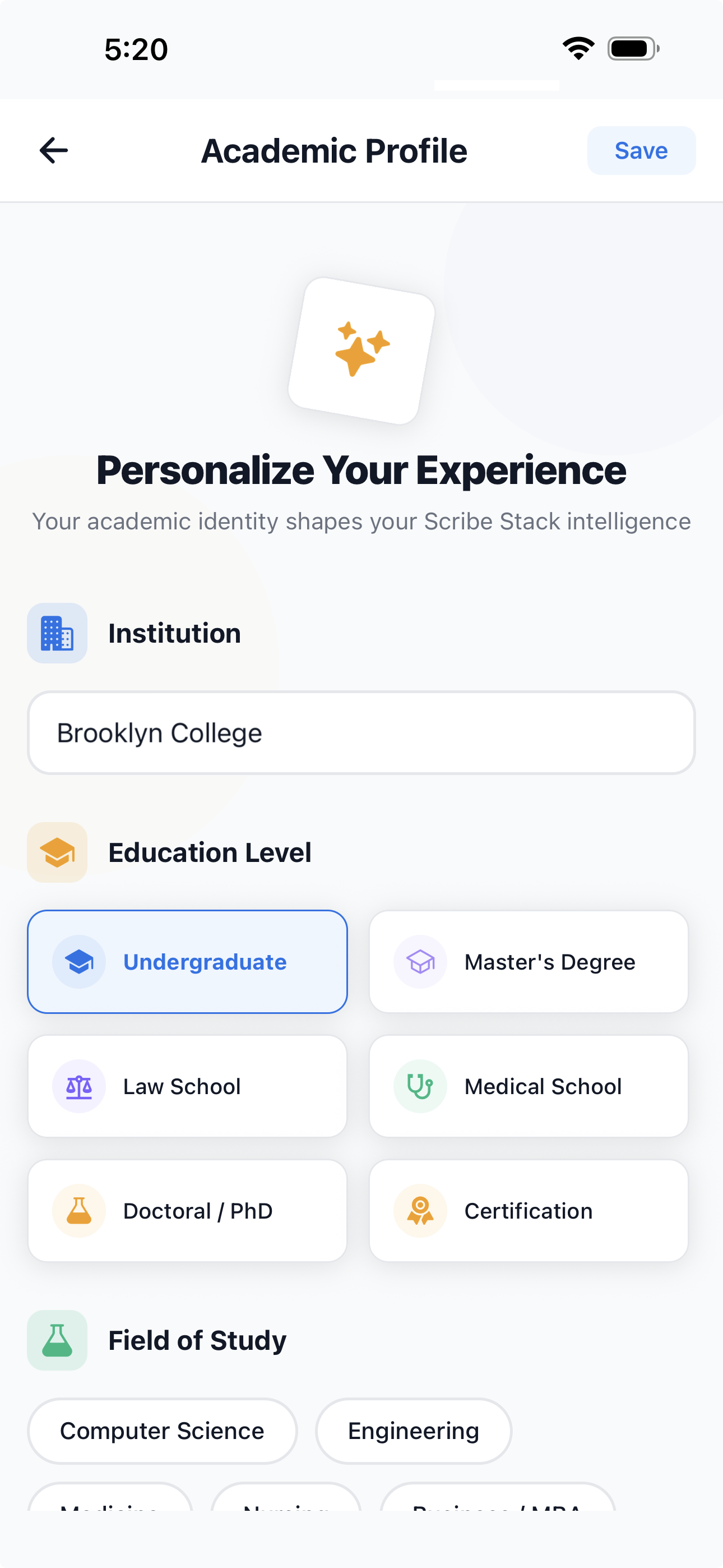Image resolution: width=723 pixels, height=1568 pixels.
Task: Tap the Certification ribbon badge icon
Action: click(420, 1211)
